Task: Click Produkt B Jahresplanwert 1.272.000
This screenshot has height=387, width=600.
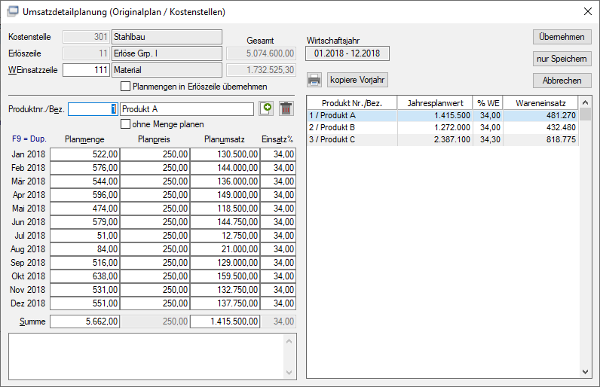Action: click(x=452, y=127)
